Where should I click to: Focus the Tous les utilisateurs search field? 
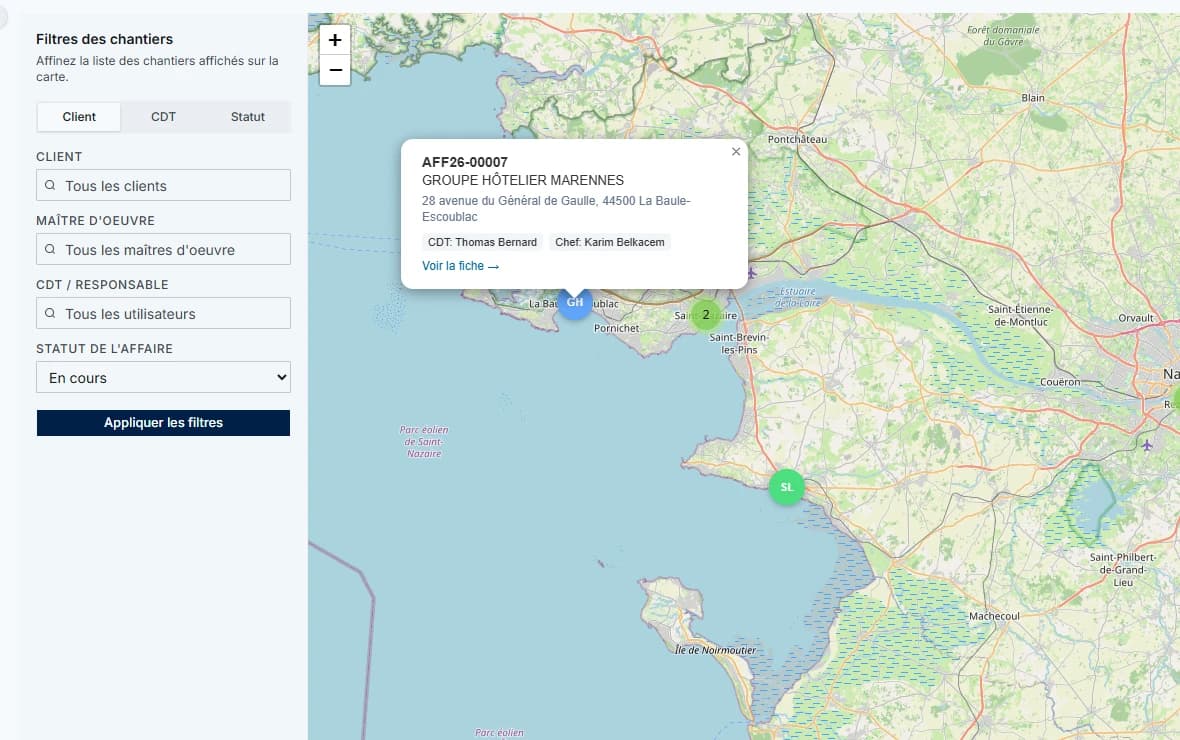point(163,313)
